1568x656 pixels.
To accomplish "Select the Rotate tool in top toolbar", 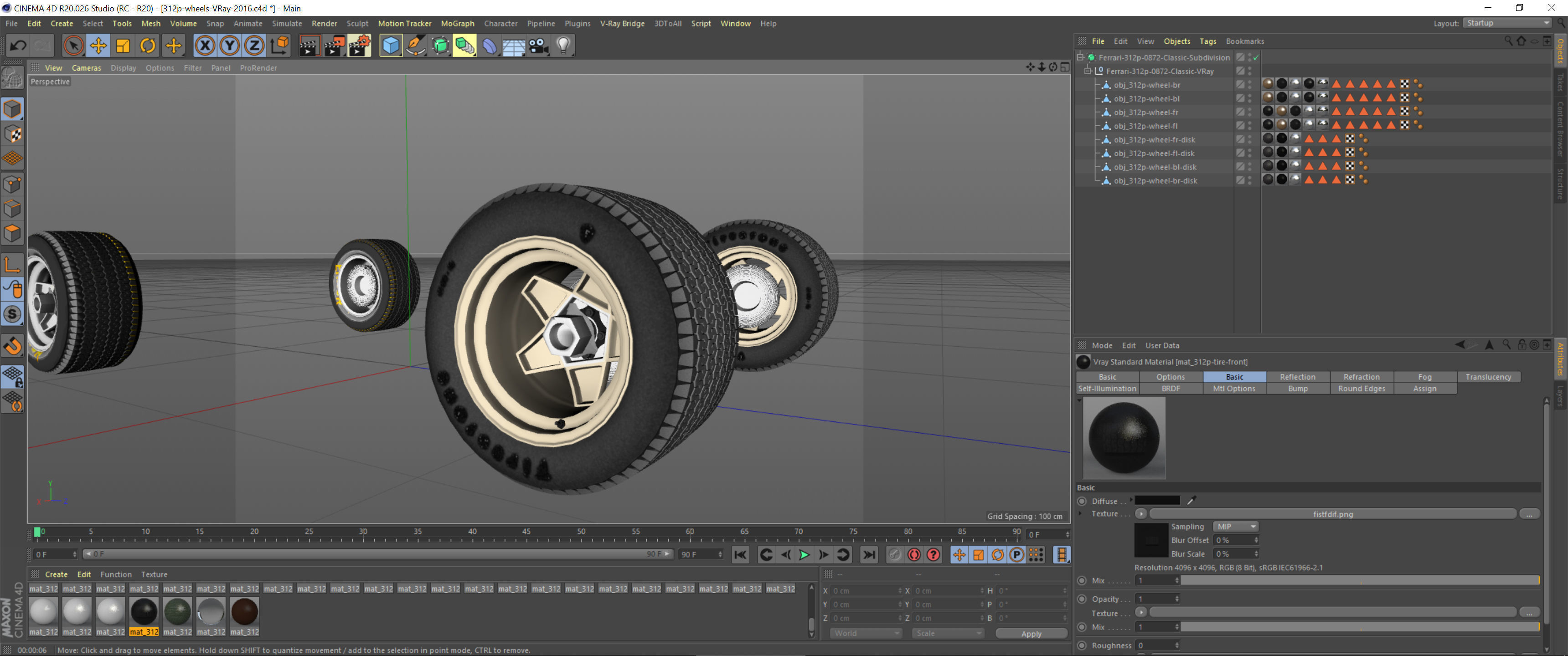I will [148, 46].
